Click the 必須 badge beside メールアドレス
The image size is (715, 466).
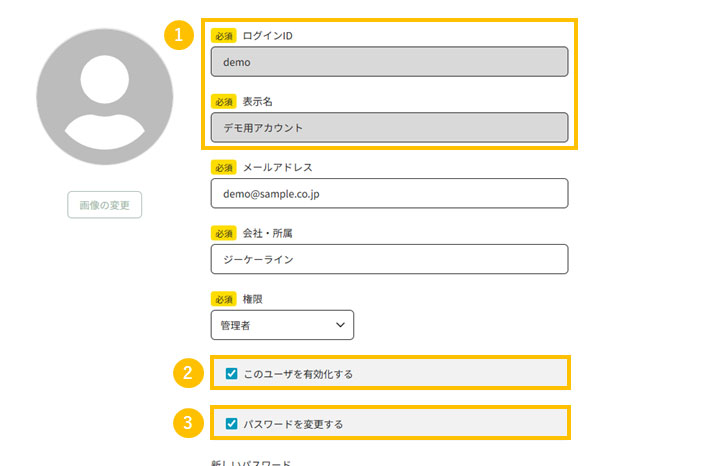point(223,167)
